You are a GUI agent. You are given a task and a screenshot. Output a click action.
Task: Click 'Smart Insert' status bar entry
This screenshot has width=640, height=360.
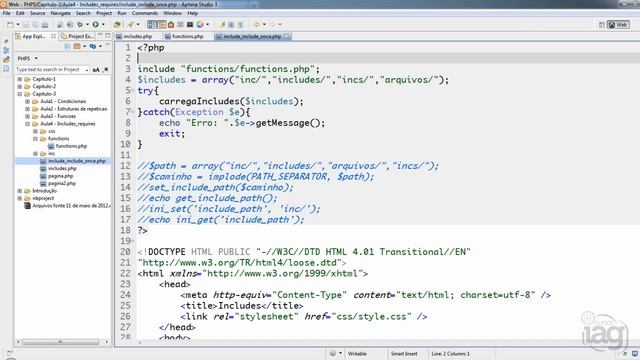coord(404,353)
